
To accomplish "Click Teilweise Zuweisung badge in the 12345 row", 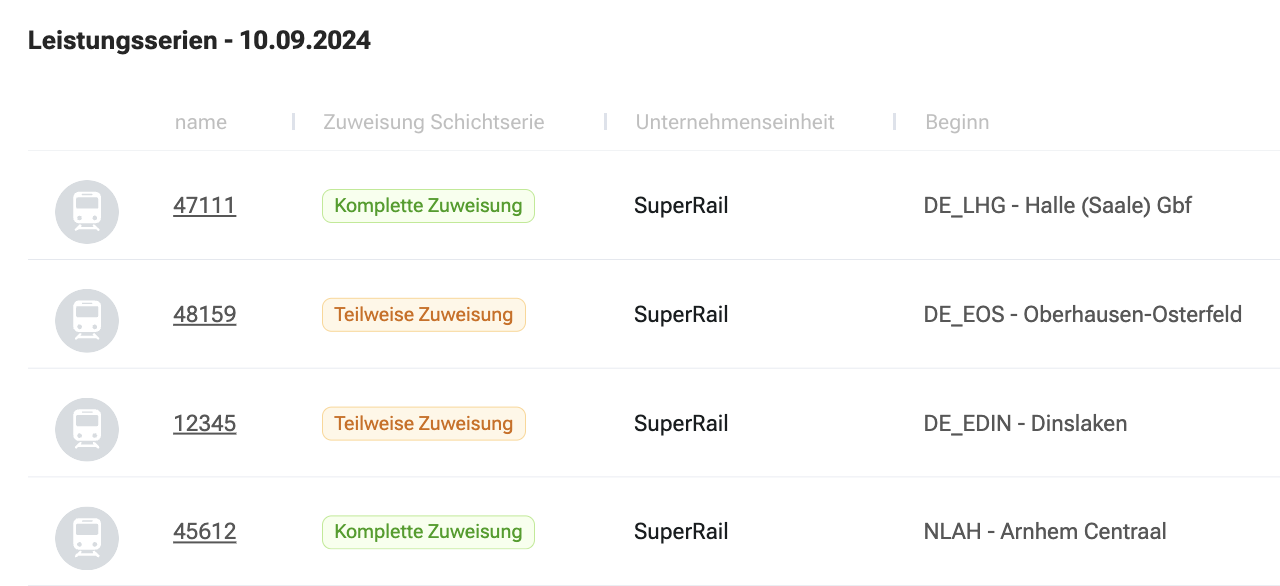I will (x=423, y=424).
